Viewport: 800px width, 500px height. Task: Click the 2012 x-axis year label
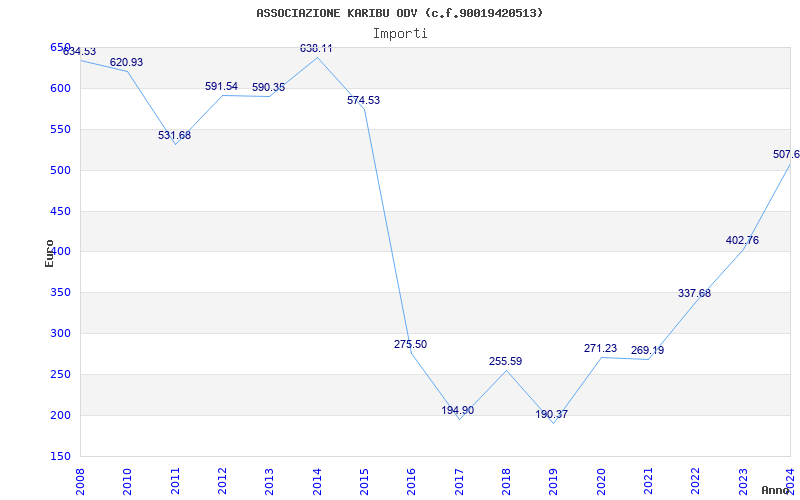point(222,482)
